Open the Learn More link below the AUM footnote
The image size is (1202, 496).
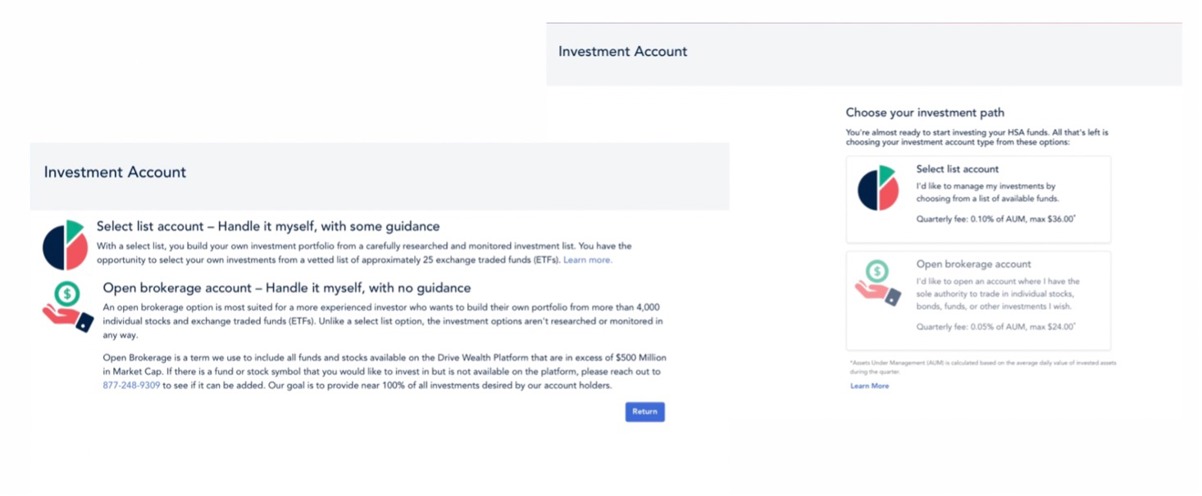(869, 385)
